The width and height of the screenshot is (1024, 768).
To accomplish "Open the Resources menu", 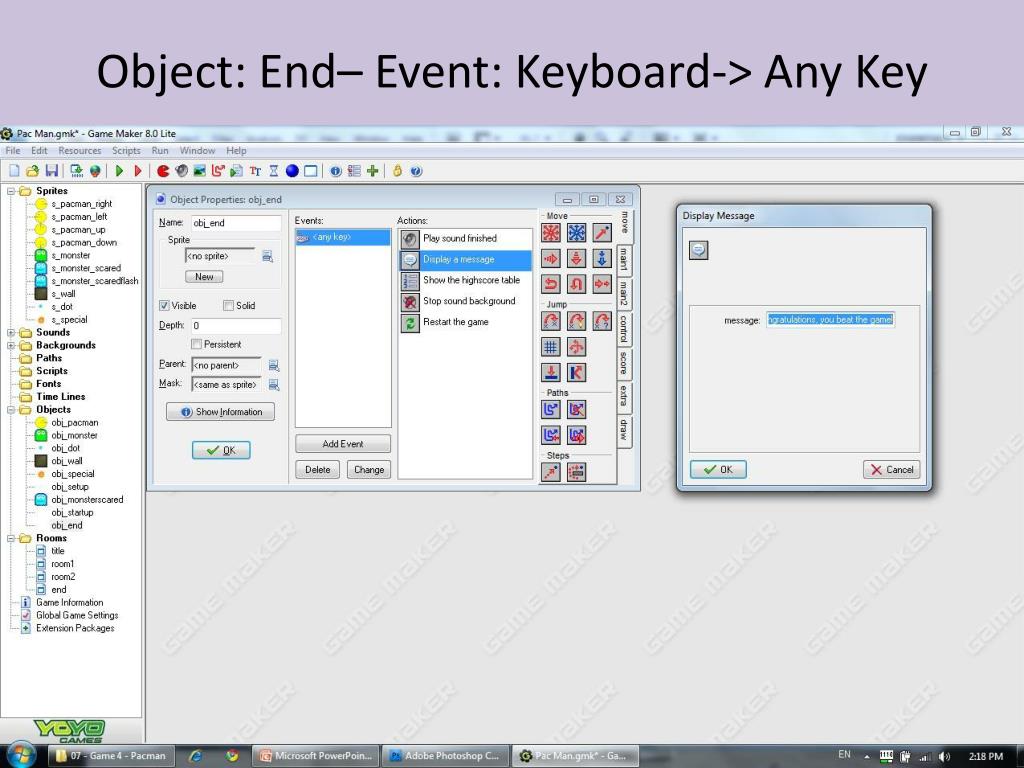I will point(80,151).
